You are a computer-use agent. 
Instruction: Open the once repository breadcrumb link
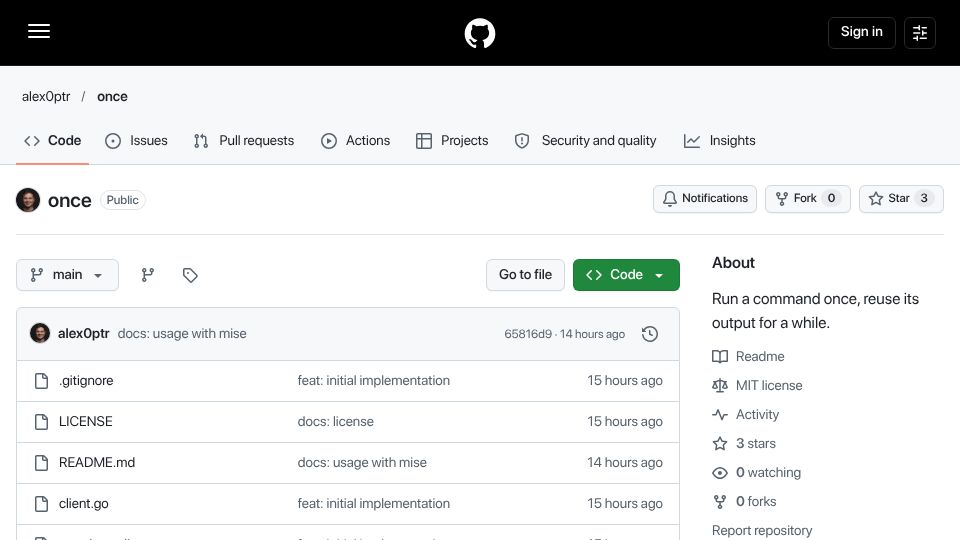click(112, 97)
